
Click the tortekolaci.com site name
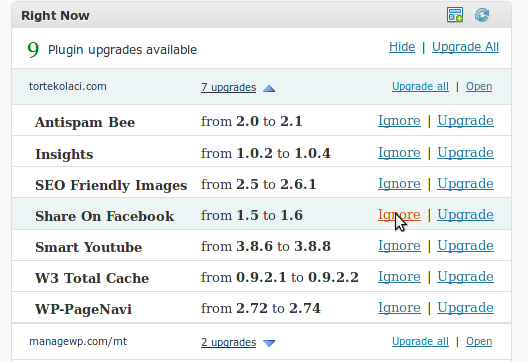coord(68,87)
